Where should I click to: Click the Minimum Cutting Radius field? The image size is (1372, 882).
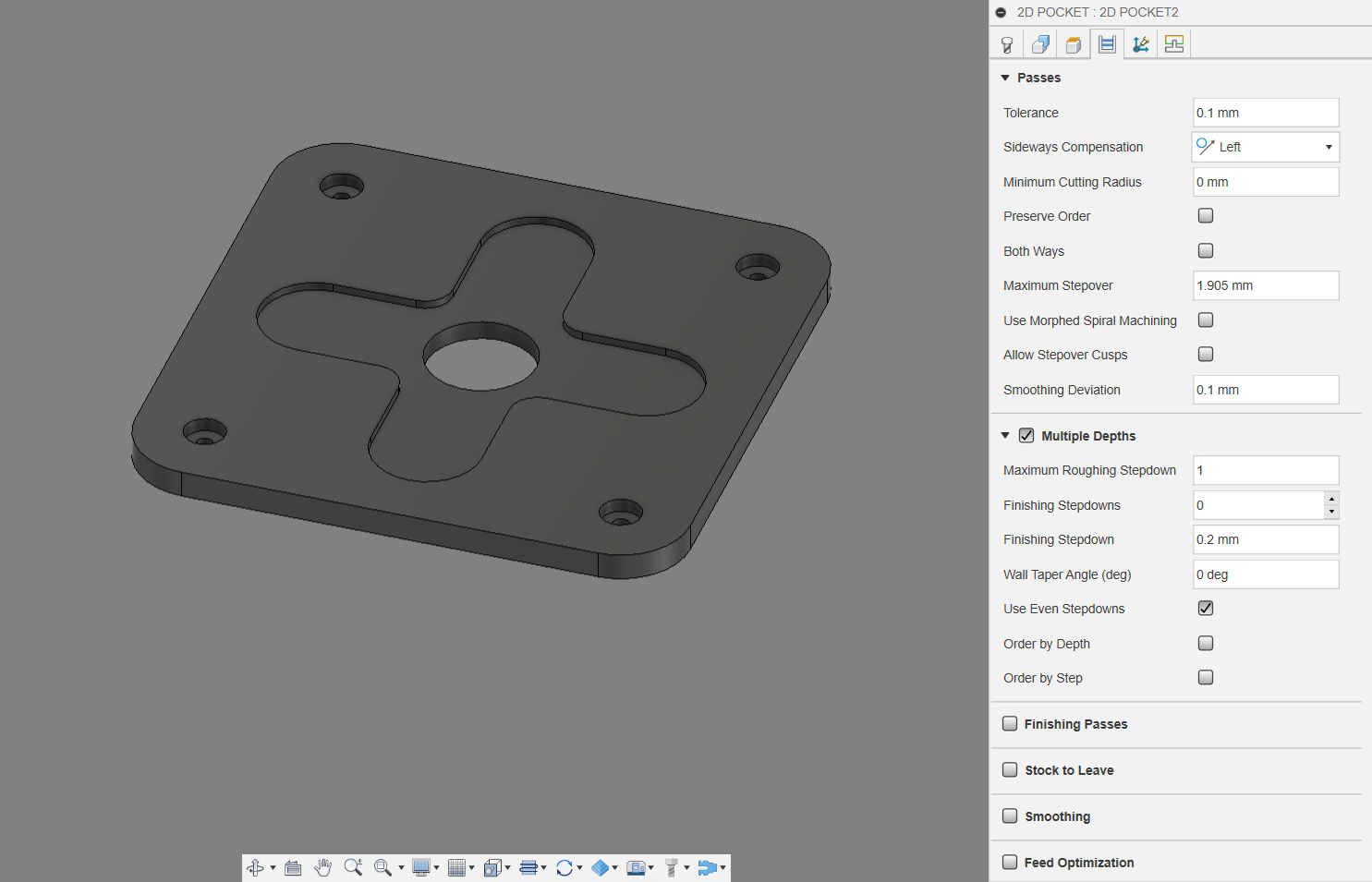click(1266, 182)
